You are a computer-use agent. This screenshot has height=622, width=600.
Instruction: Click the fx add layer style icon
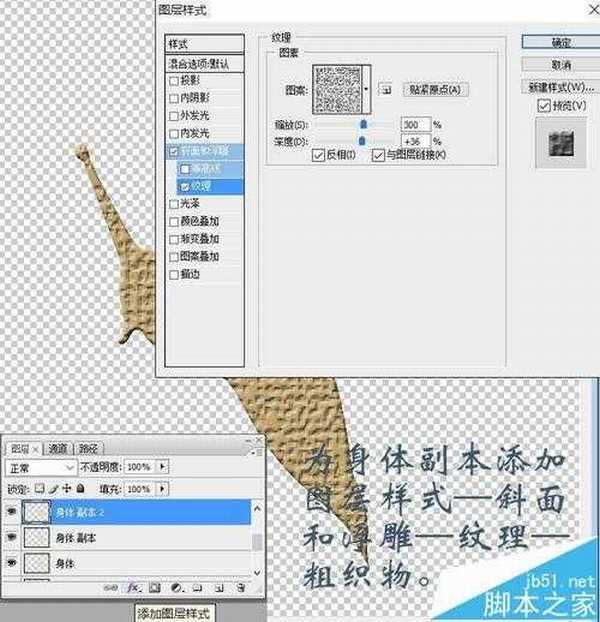(x=133, y=587)
